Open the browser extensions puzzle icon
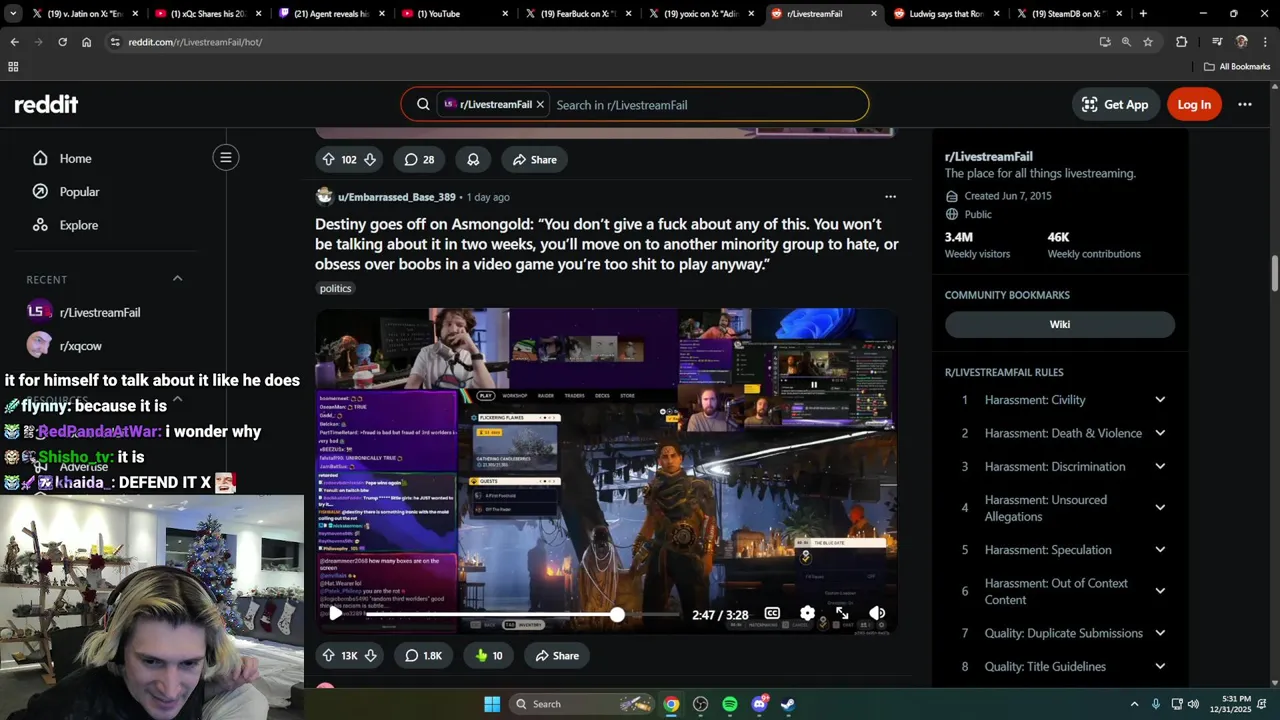 [1182, 42]
